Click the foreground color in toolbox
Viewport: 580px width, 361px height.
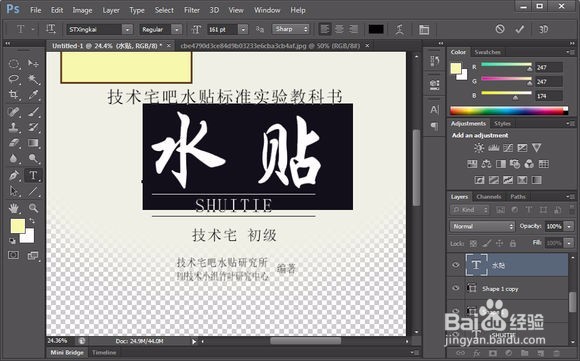click(17, 226)
